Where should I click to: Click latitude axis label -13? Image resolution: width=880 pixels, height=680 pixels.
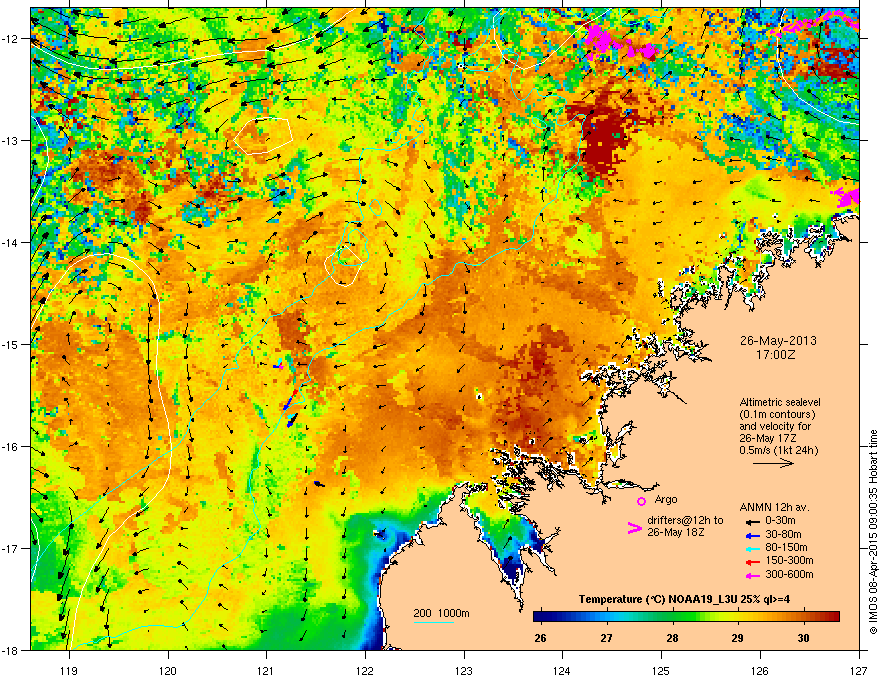11,140
